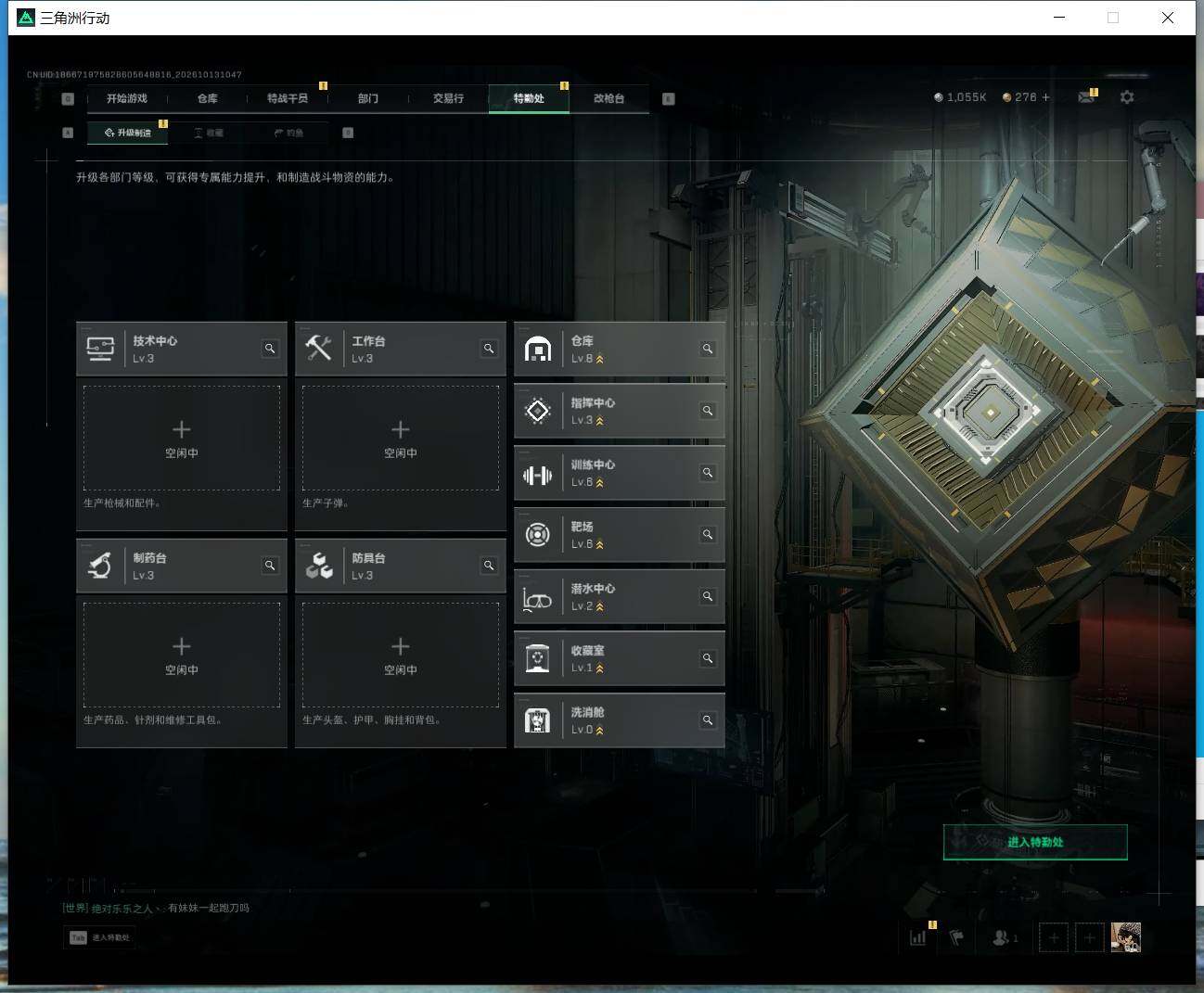Inspect 工作台 via its magnifier icon
Image resolution: width=1204 pixels, height=993 pixels.
tap(489, 349)
